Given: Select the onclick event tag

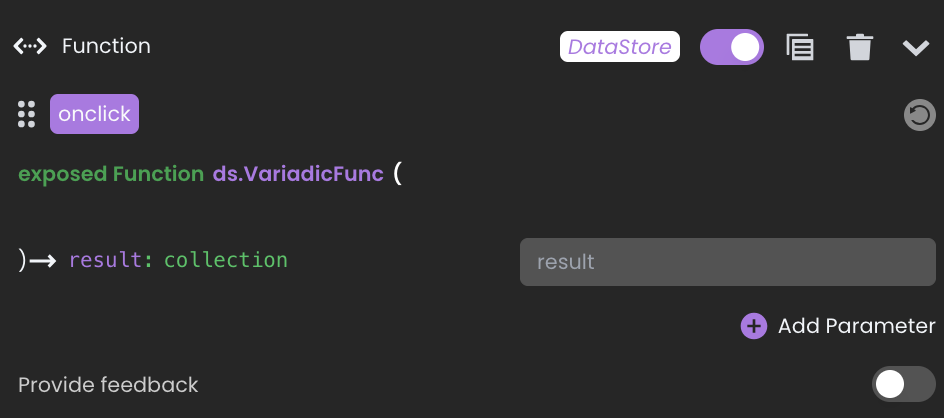Looking at the screenshot, I should click(95, 114).
